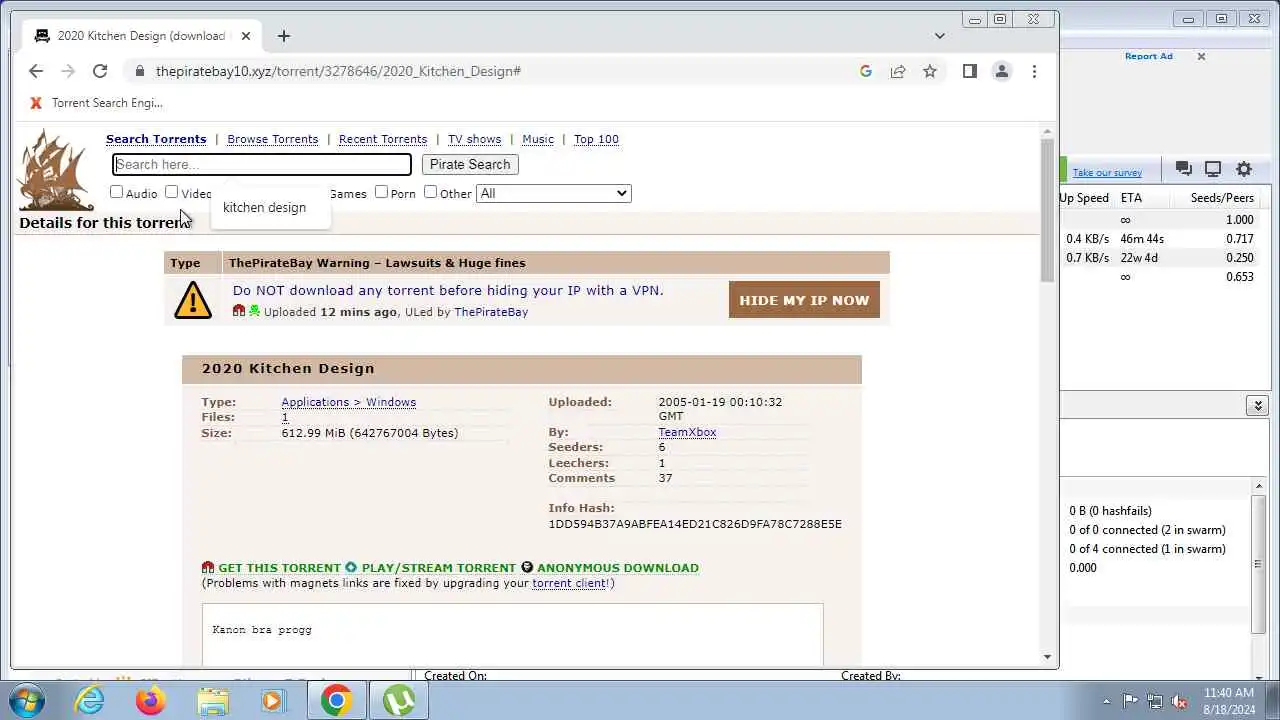The width and height of the screenshot is (1280, 720).
Task: Click Take our survey link in uTorrent
Action: point(1107,173)
